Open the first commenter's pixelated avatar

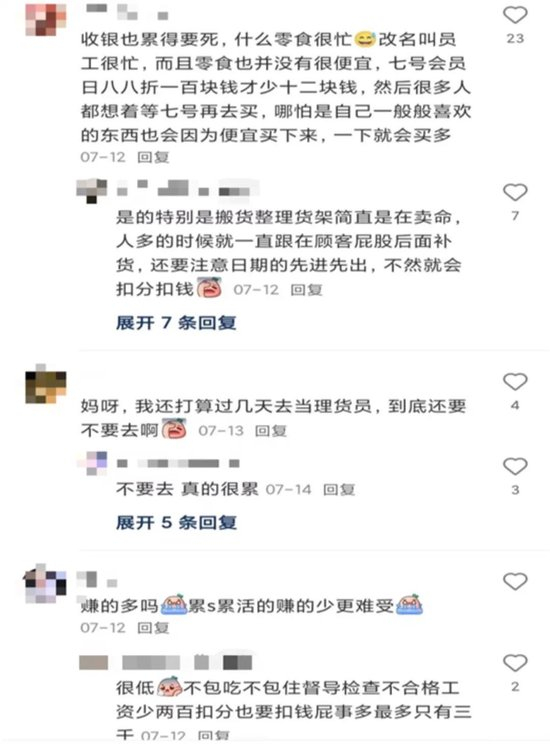46,19
